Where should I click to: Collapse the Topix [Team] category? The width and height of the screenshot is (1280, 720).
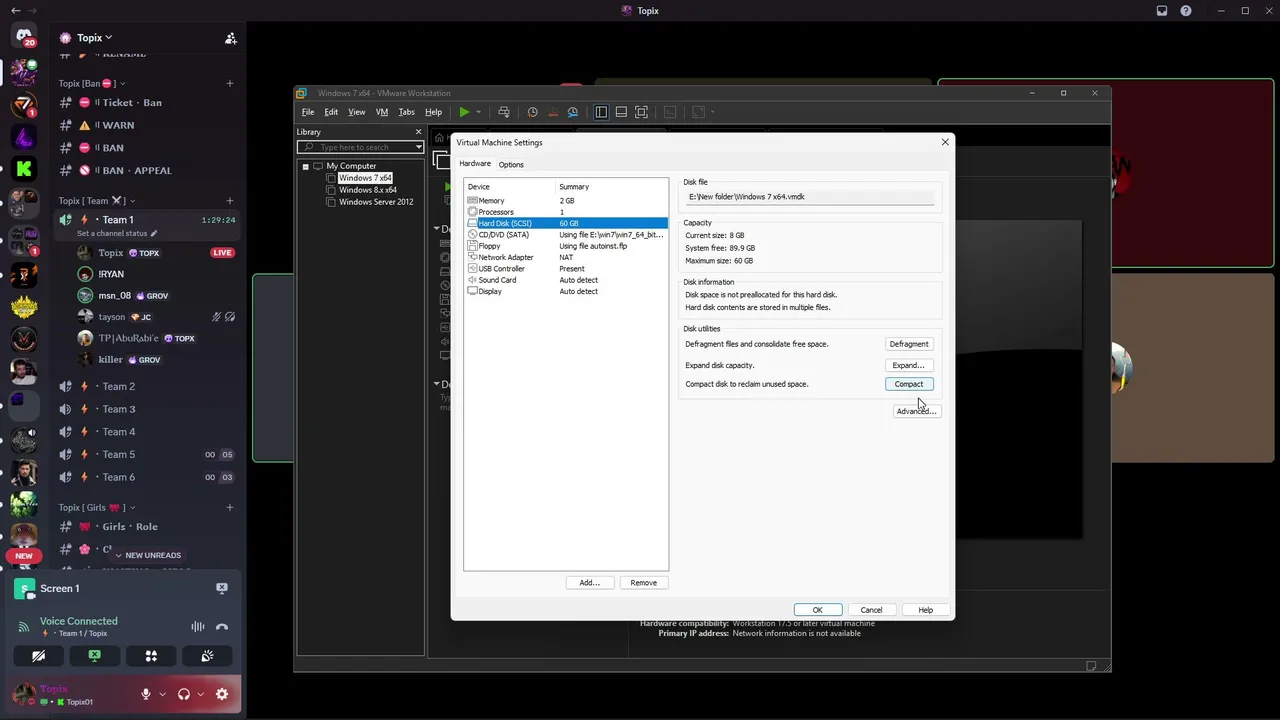96,201
